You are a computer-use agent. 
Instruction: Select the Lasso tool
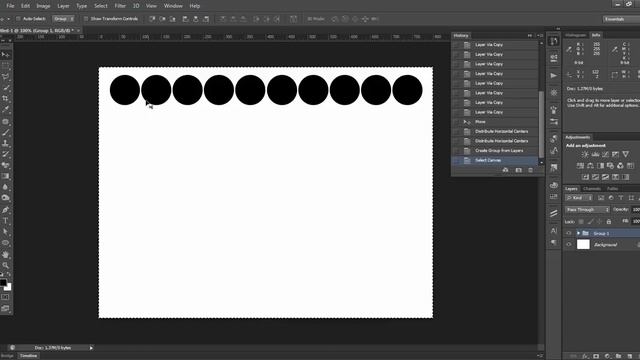(x=5, y=77)
